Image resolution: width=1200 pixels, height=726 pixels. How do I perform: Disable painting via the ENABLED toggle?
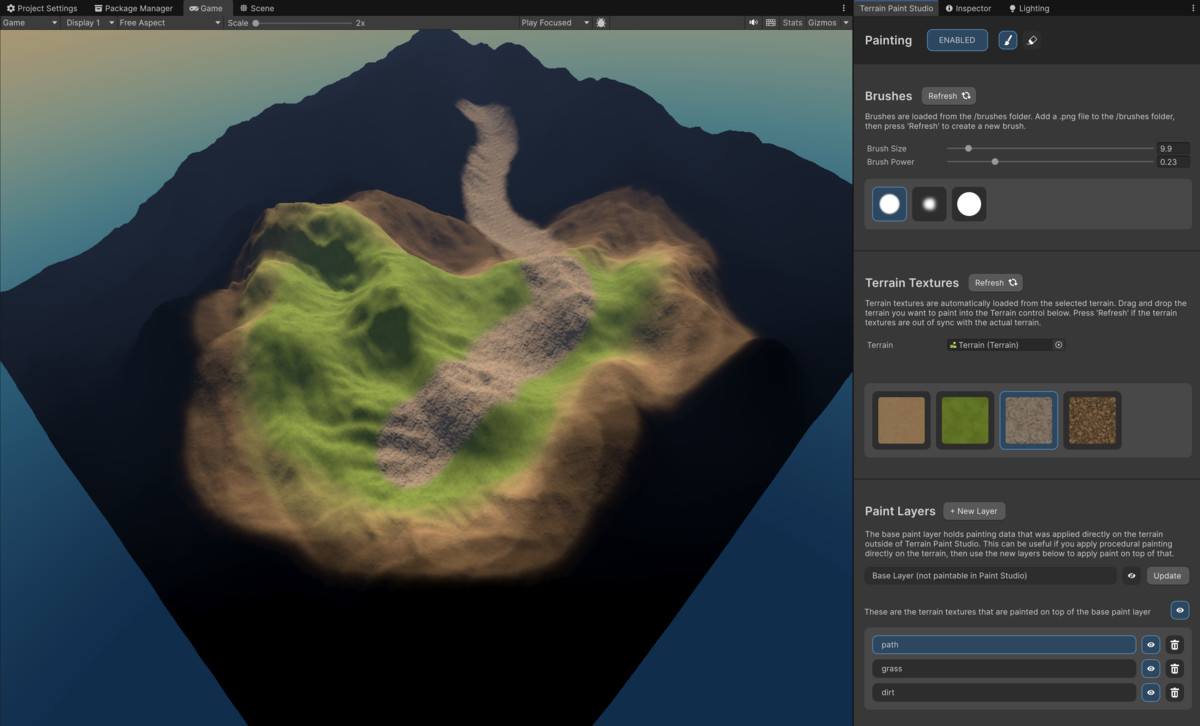(x=957, y=40)
